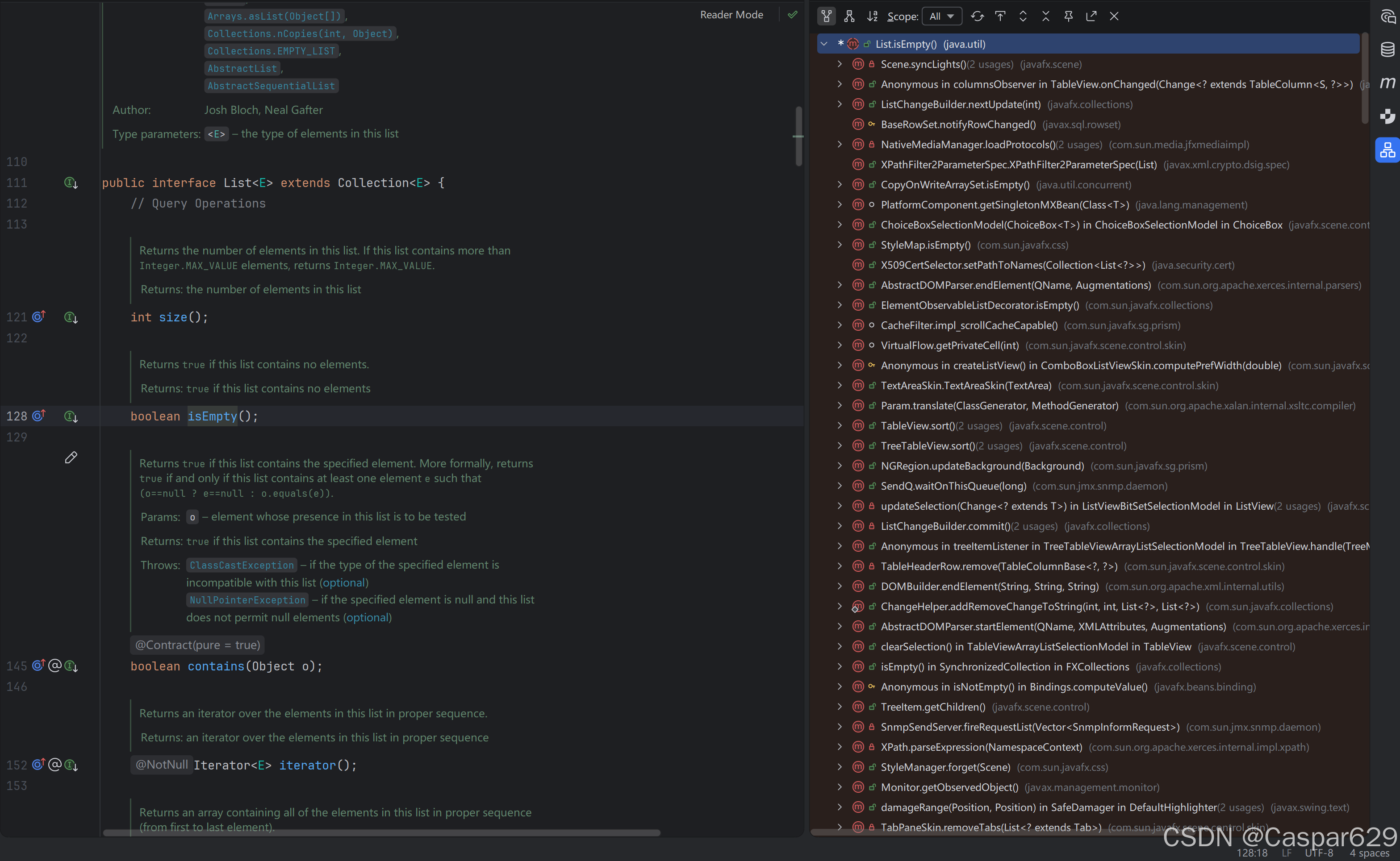Collapse all hierarchy nodes
Screen dimensions: 1400x861
[1046, 17]
